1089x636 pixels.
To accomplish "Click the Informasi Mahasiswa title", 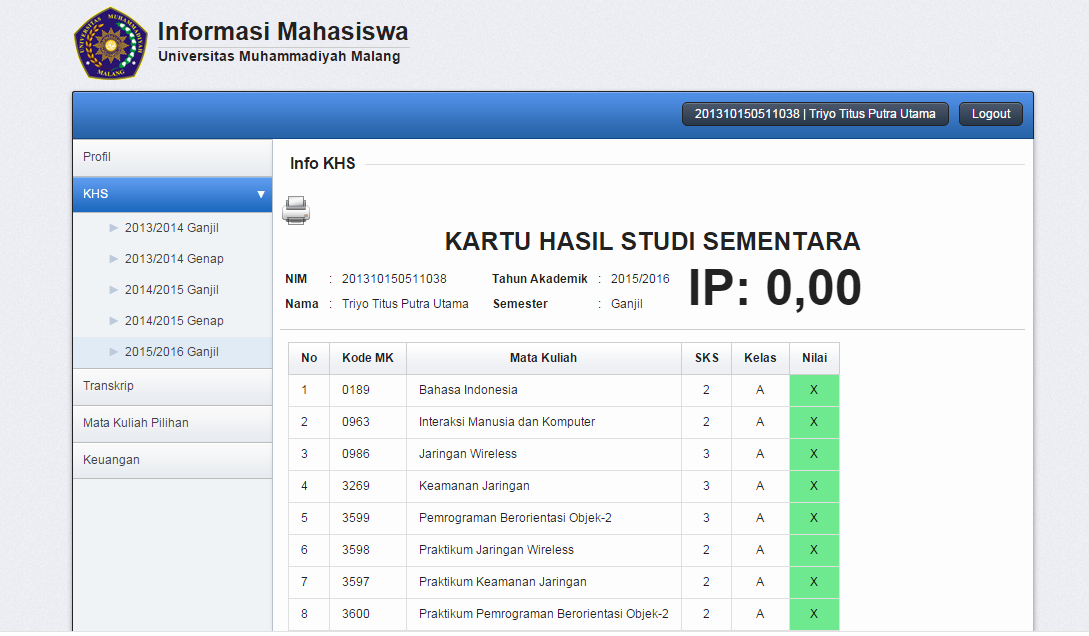I will (x=283, y=31).
